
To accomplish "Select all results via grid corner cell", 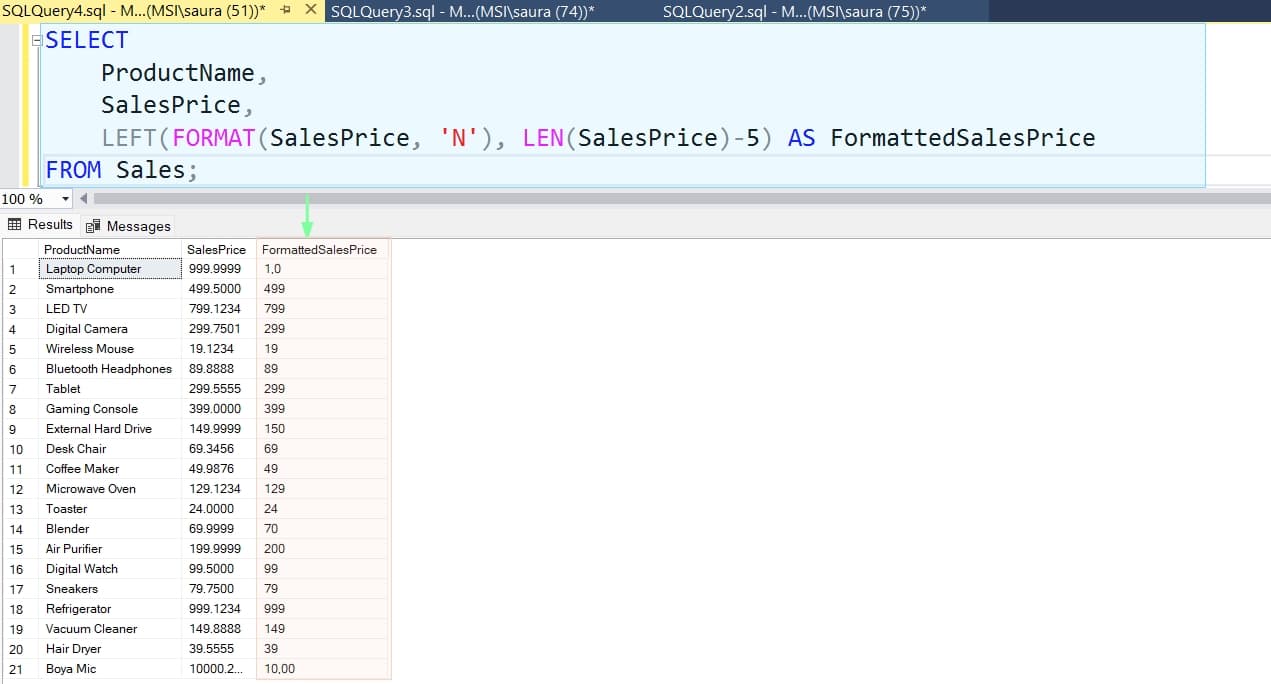I will pos(19,249).
